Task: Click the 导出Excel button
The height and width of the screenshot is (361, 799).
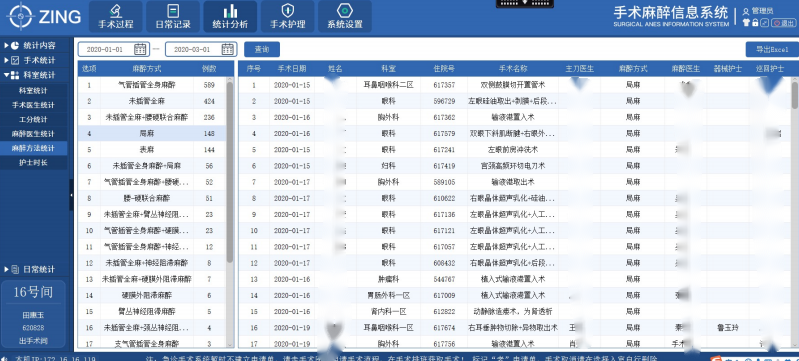Action: (772, 49)
